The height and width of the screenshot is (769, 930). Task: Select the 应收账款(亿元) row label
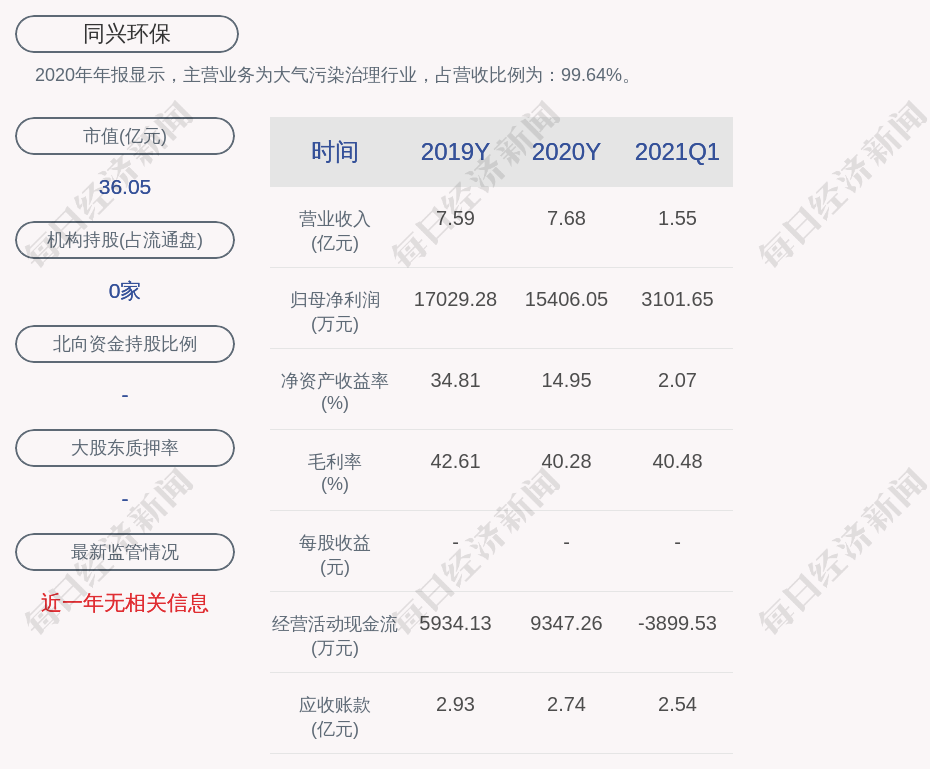[x=335, y=716]
